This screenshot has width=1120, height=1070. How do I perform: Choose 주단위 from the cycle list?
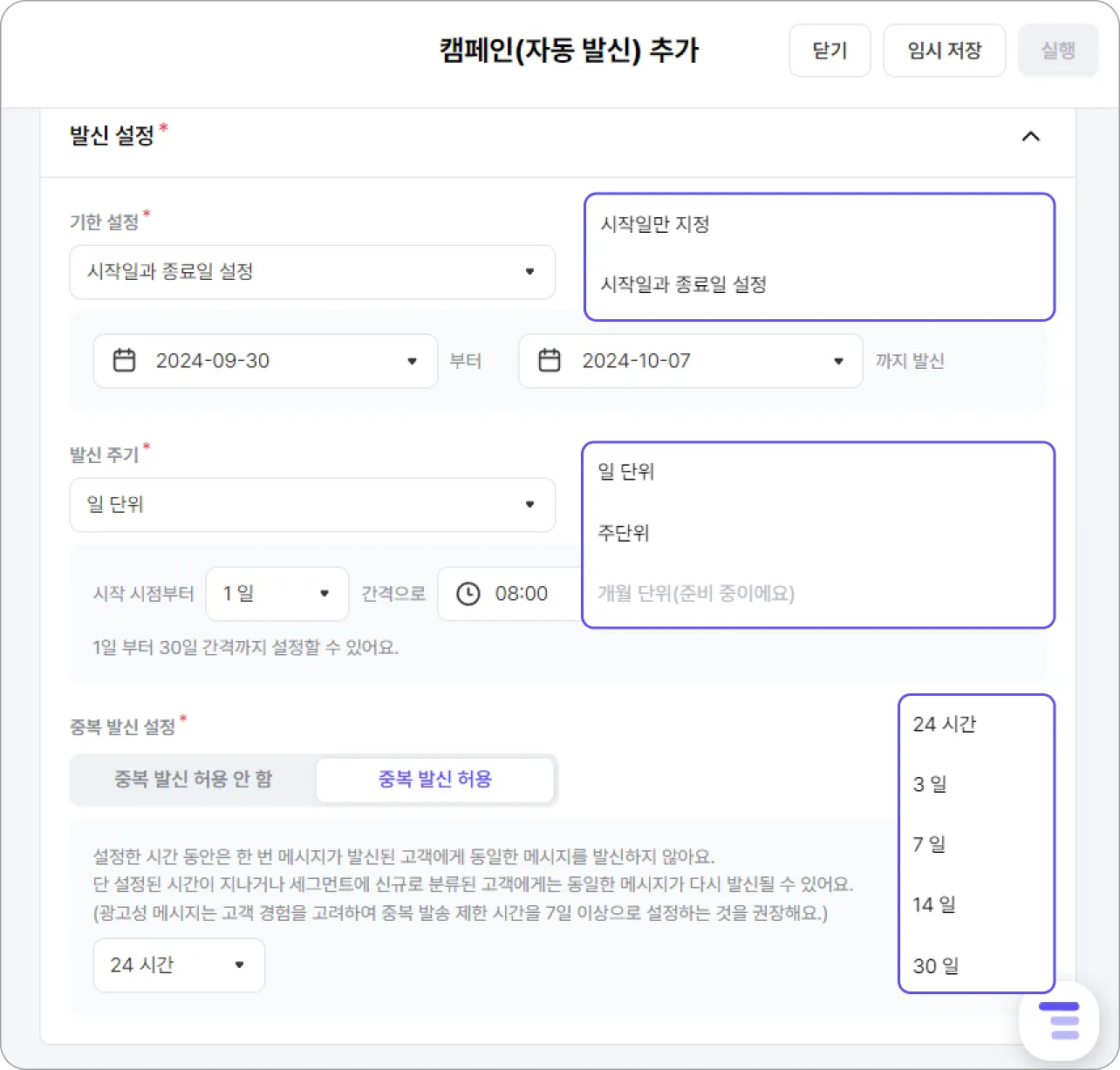coord(624,533)
